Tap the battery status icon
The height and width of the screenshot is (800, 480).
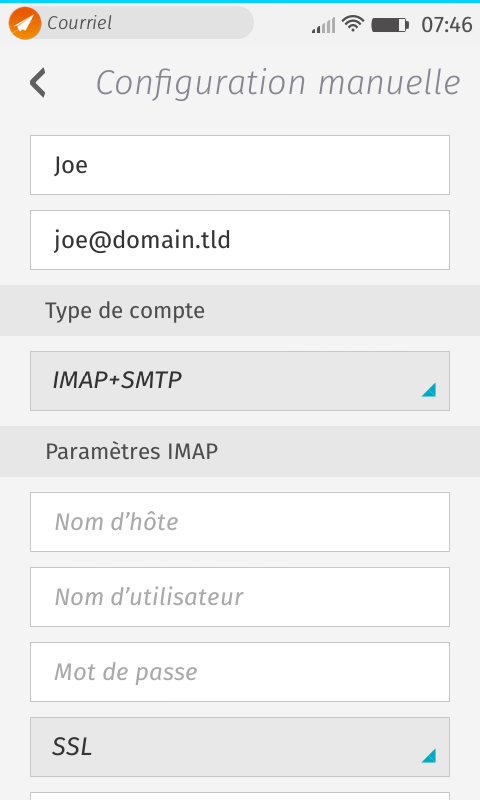[x=390, y=24]
